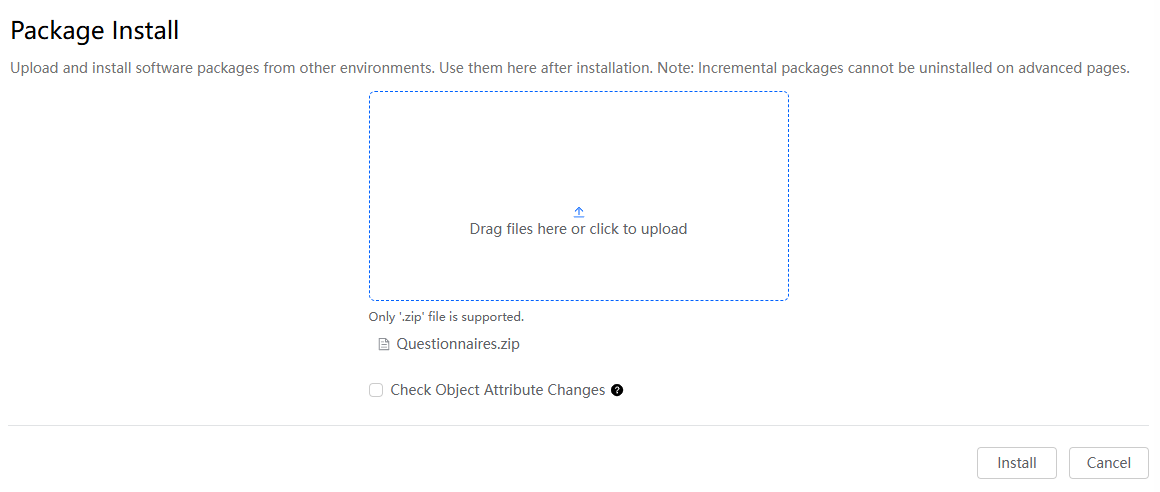Click the blue upload arrow icon

pos(579,212)
